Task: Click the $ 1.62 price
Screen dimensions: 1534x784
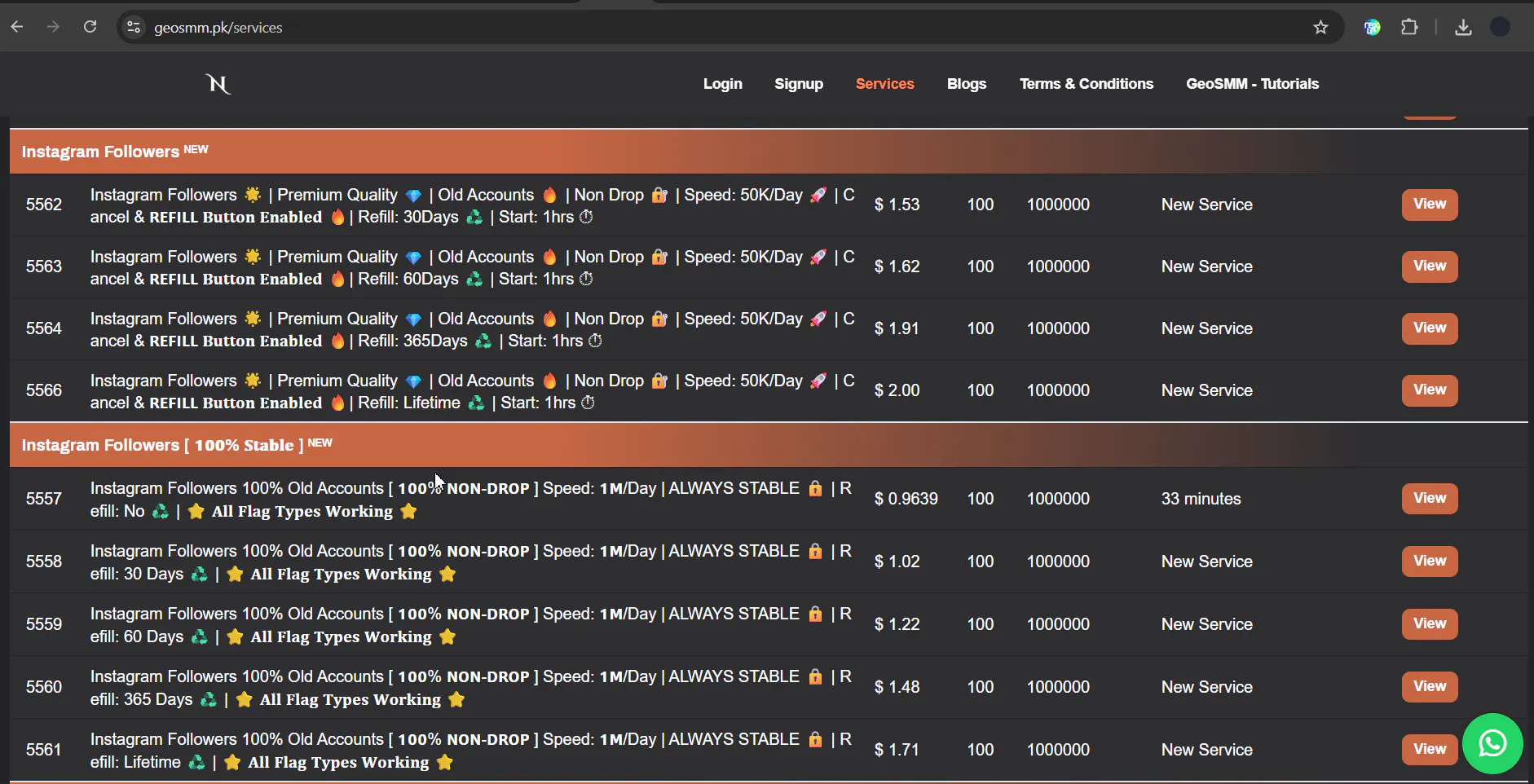Action: (897, 266)
